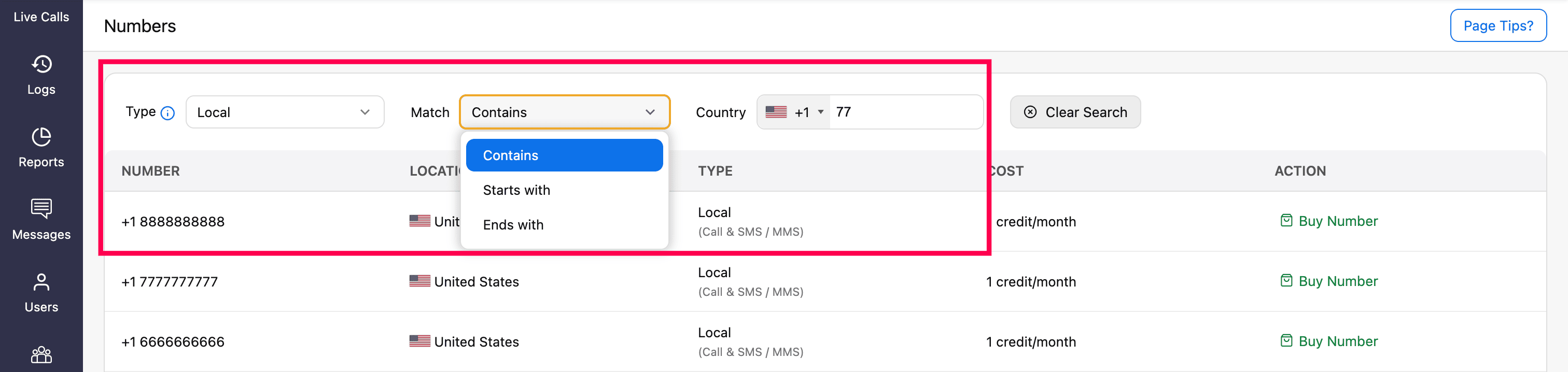The image size is (1568, 372).
Task: Open Reports pie chart icon
Action: (x=41, y=137)
